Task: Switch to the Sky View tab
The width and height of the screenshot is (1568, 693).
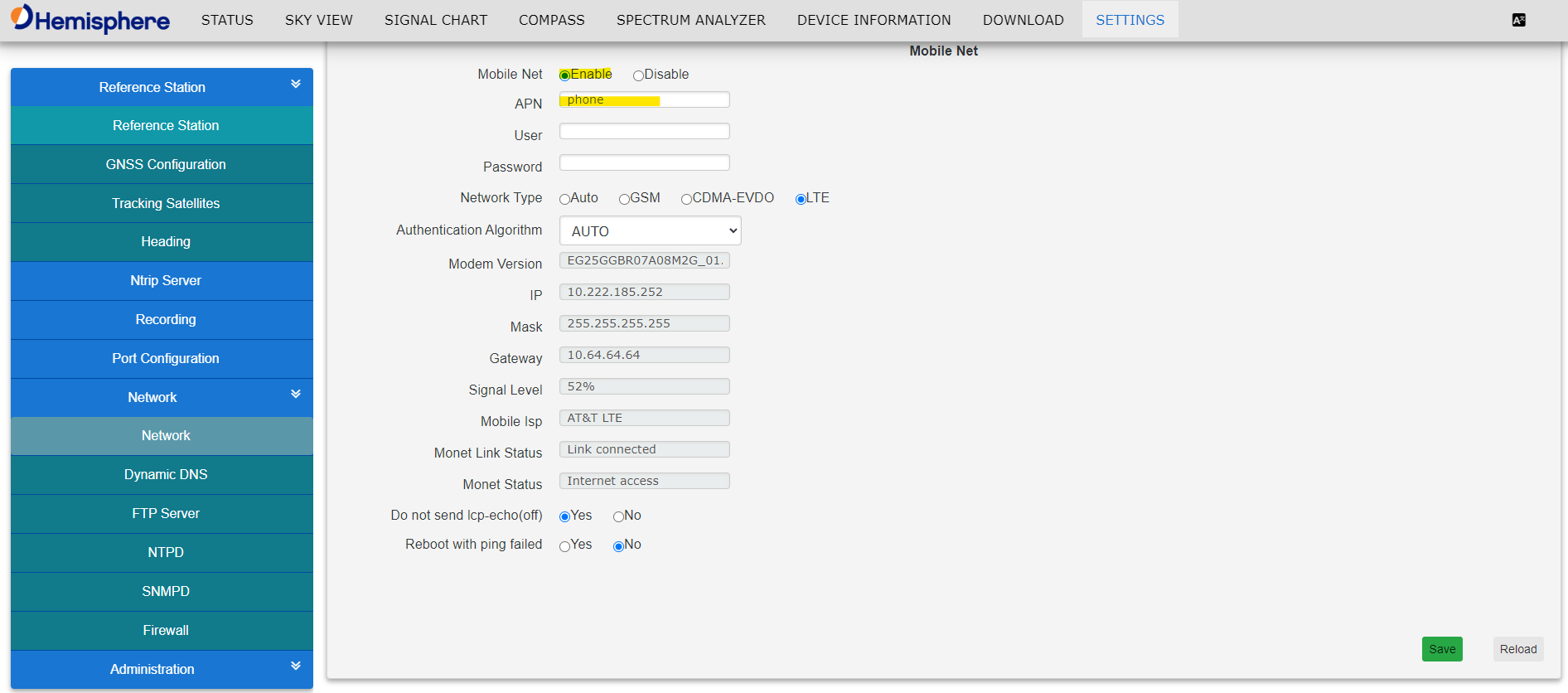Action: (x=318, y=20)
